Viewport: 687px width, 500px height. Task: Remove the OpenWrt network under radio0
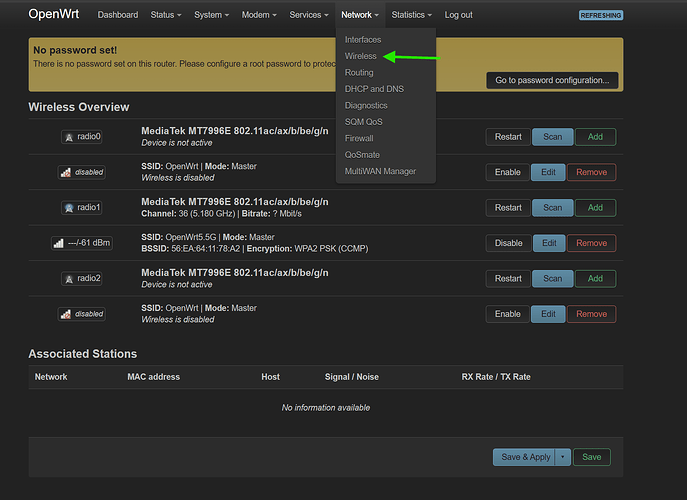(x=591, y=172)
